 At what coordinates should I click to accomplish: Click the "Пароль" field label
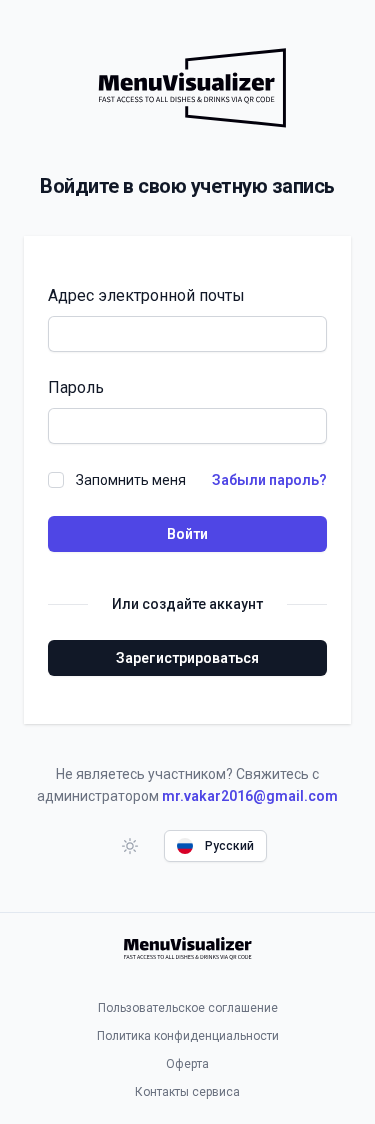click(x=76, y=387)
